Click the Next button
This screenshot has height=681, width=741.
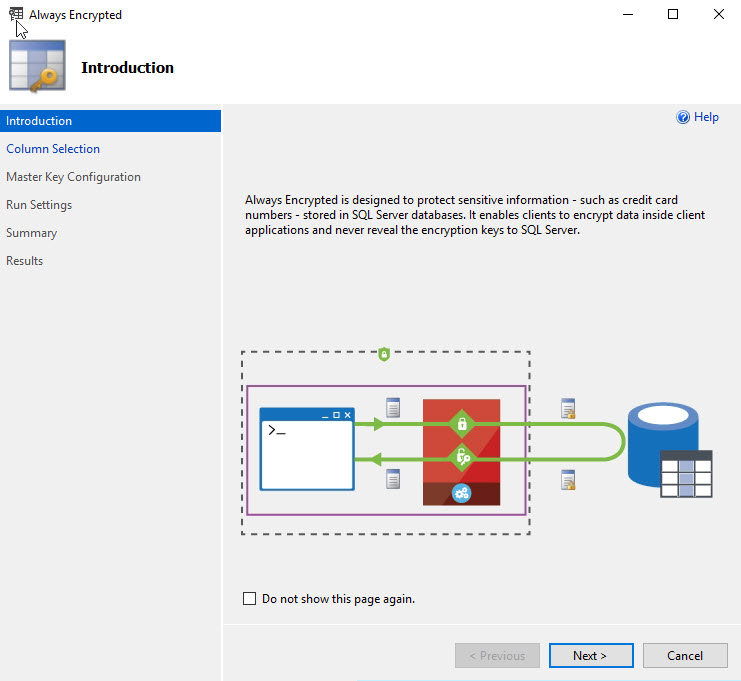tap(591, 655)
